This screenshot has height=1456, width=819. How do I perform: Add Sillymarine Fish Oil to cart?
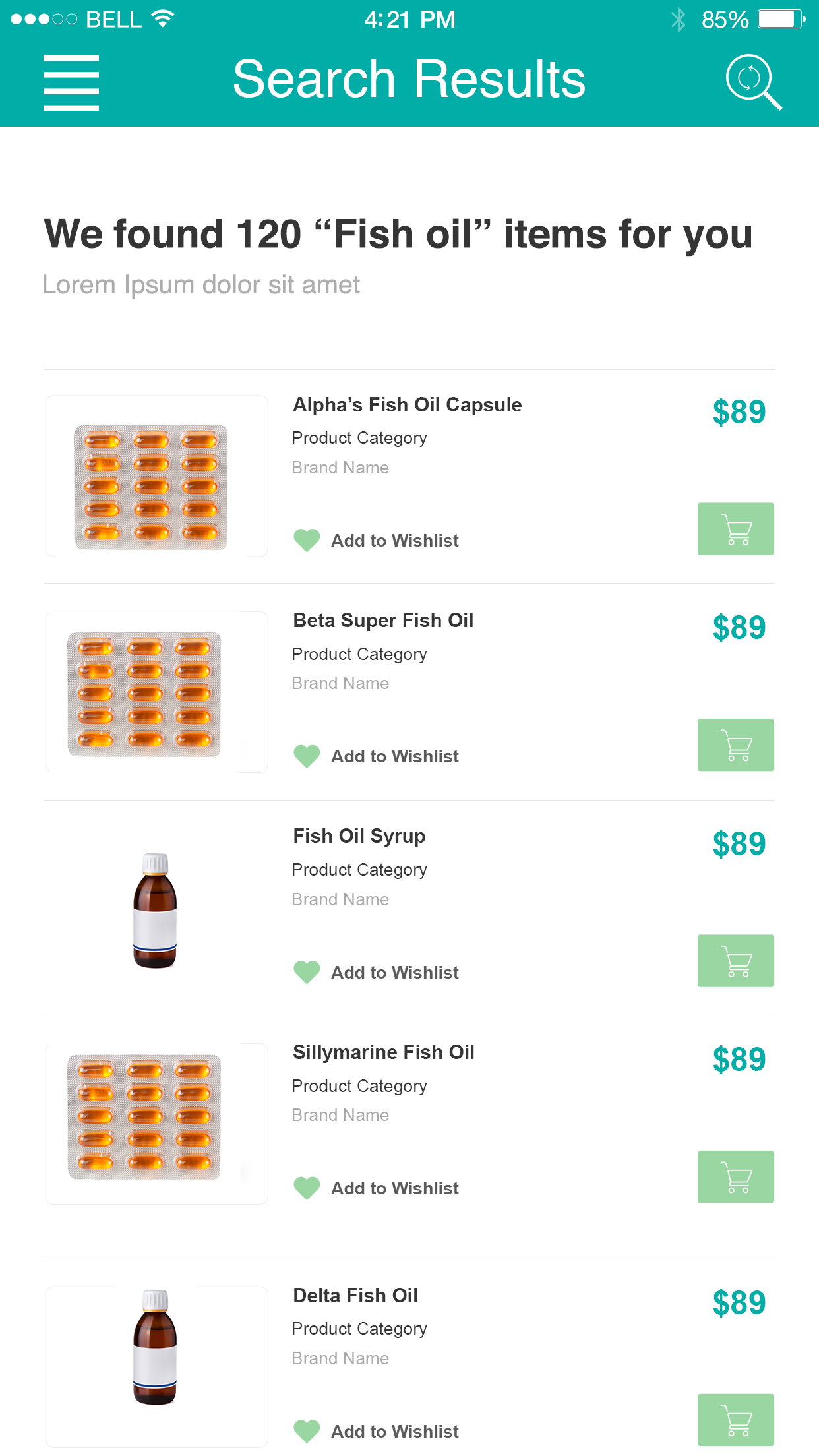click(735, 1176)
